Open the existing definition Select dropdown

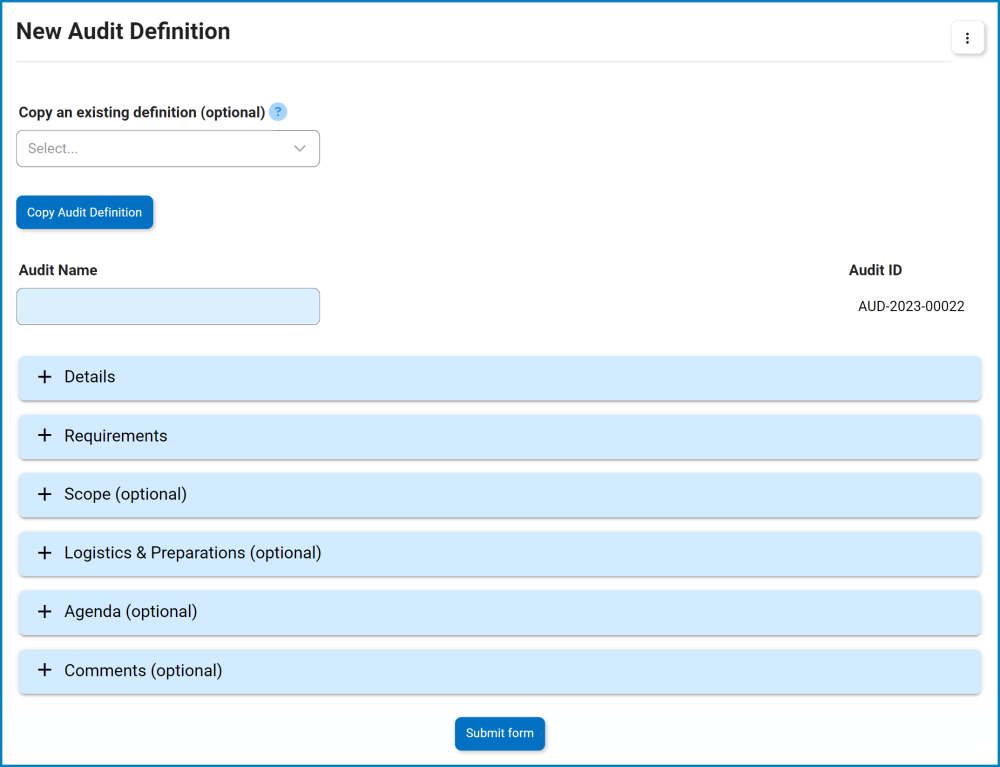(x=168, y=148)
